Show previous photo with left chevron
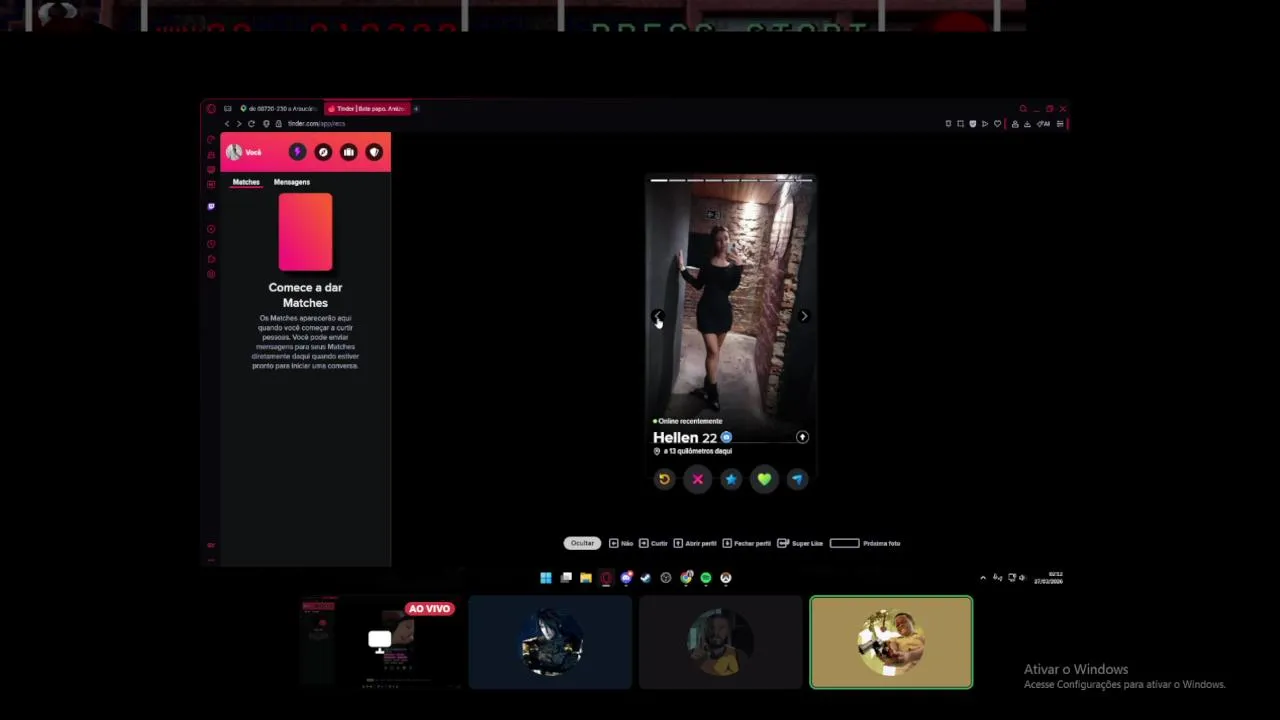Viewport: 1280px width, 720px height. click(x=657, y=316)
